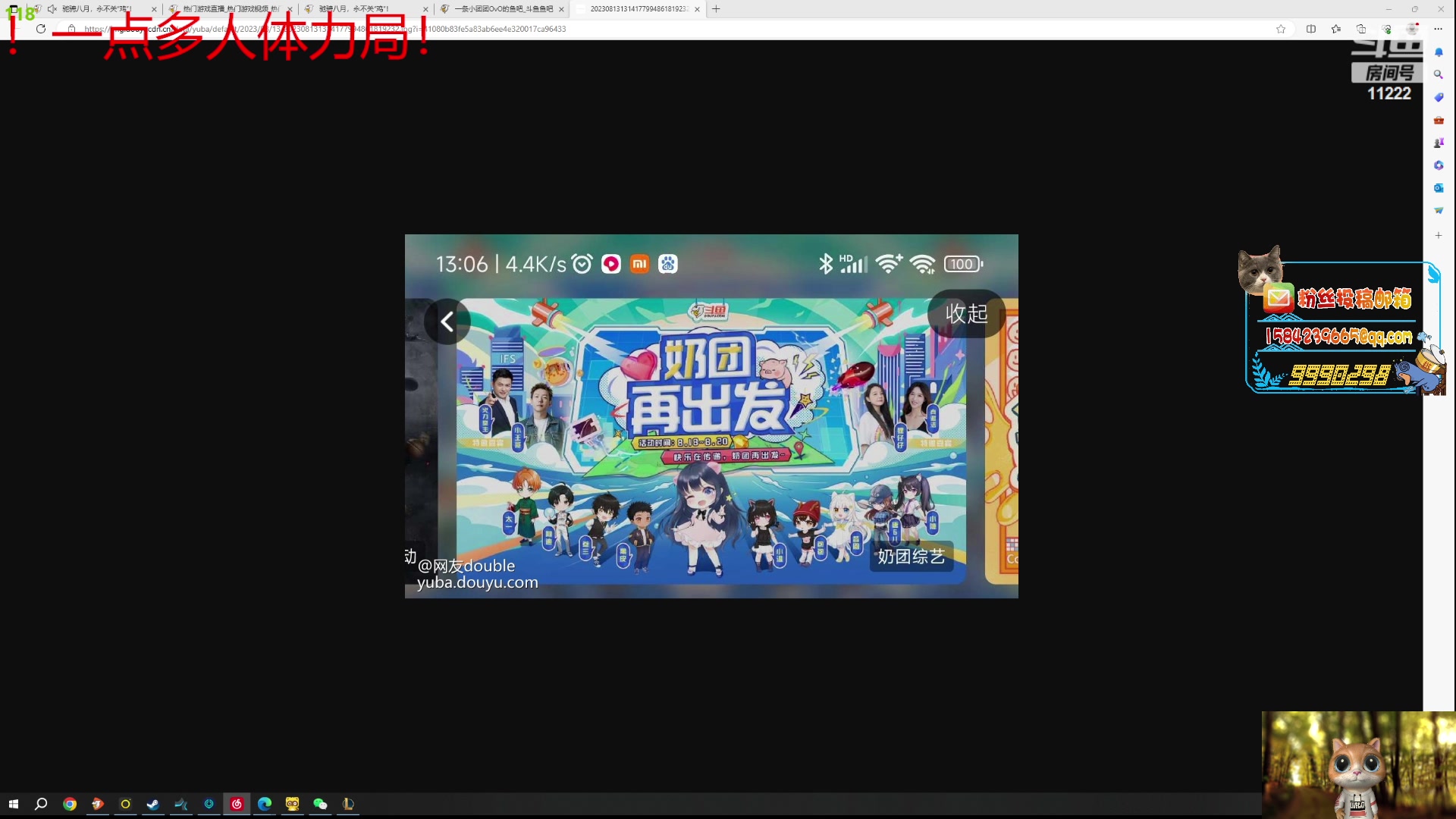
Task: Open Microsoft Edge from taskbar
Action: coord(265,804)
